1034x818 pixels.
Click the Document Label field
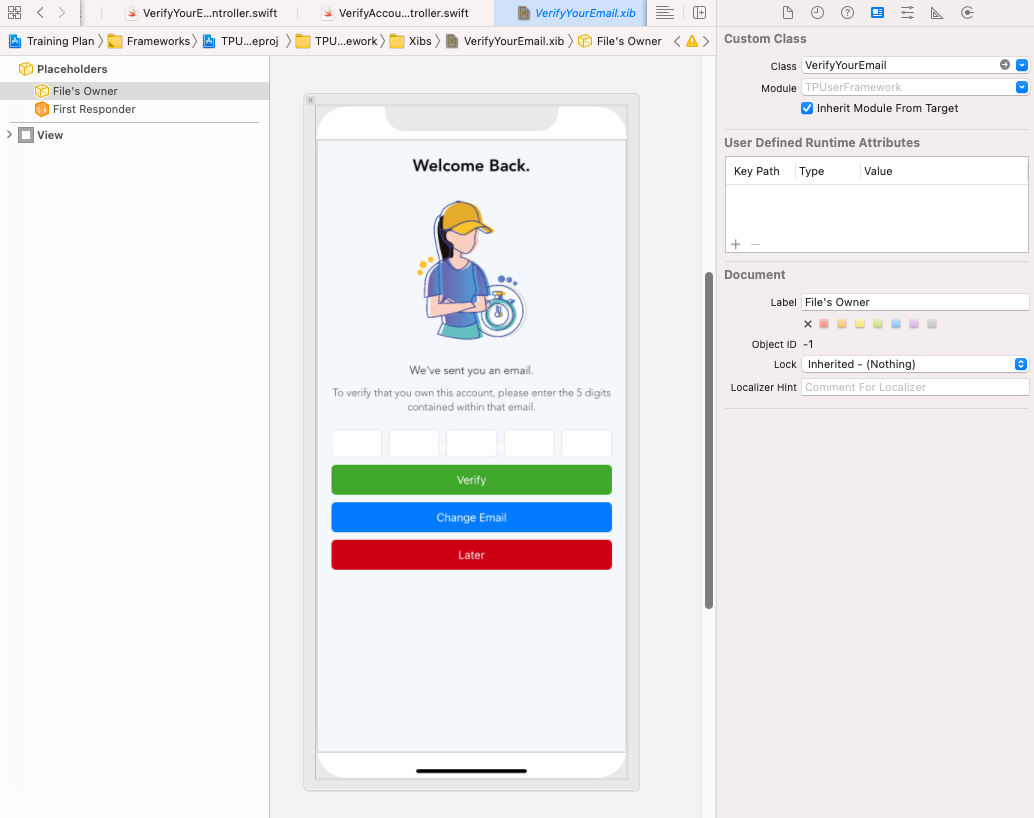915,302
